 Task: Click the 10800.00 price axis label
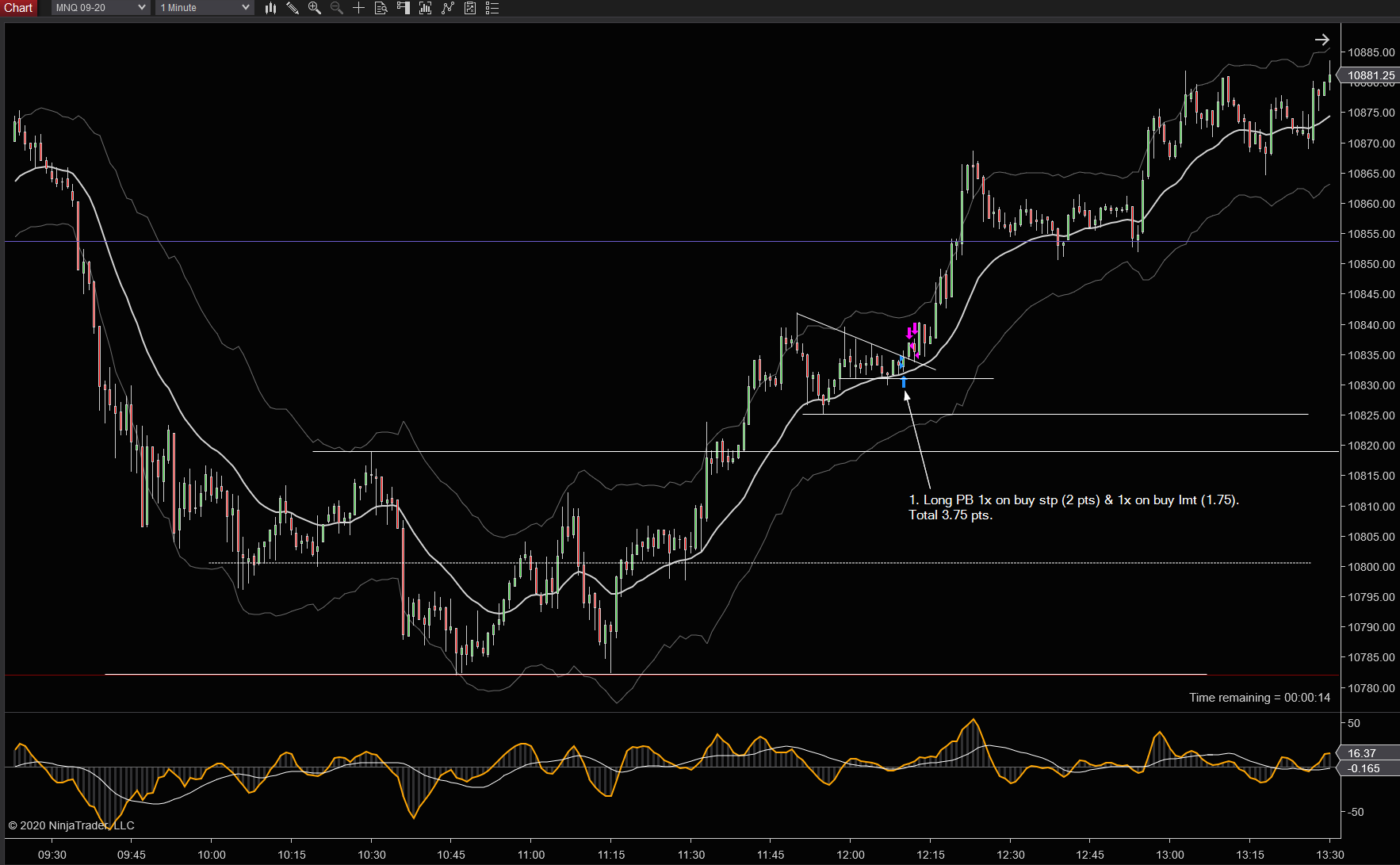coord(1371,567)
